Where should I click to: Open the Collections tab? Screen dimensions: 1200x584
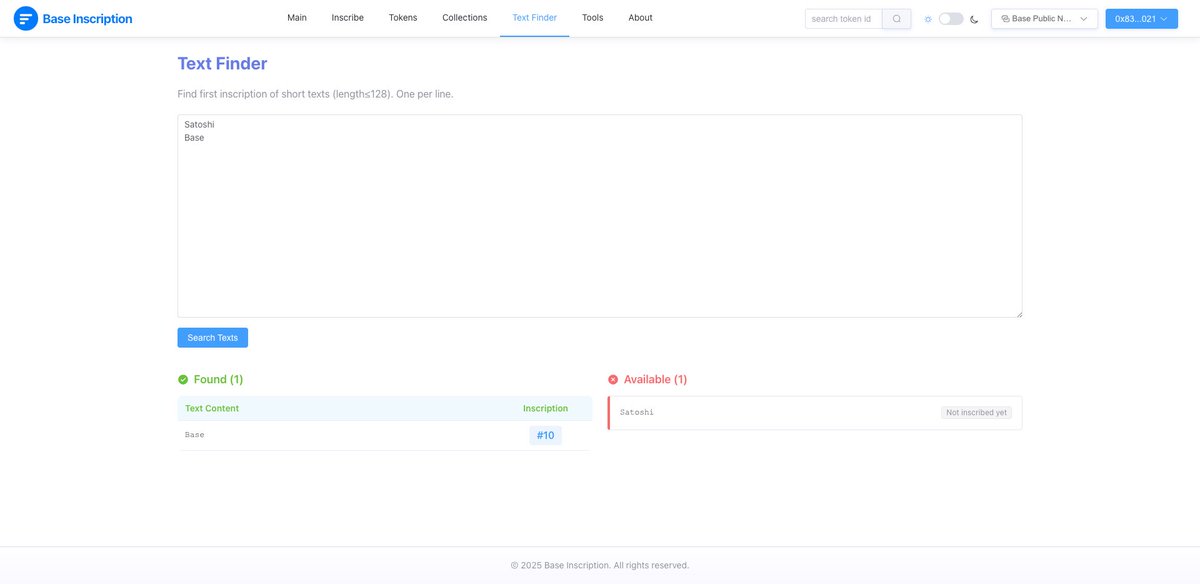point(465,18)
